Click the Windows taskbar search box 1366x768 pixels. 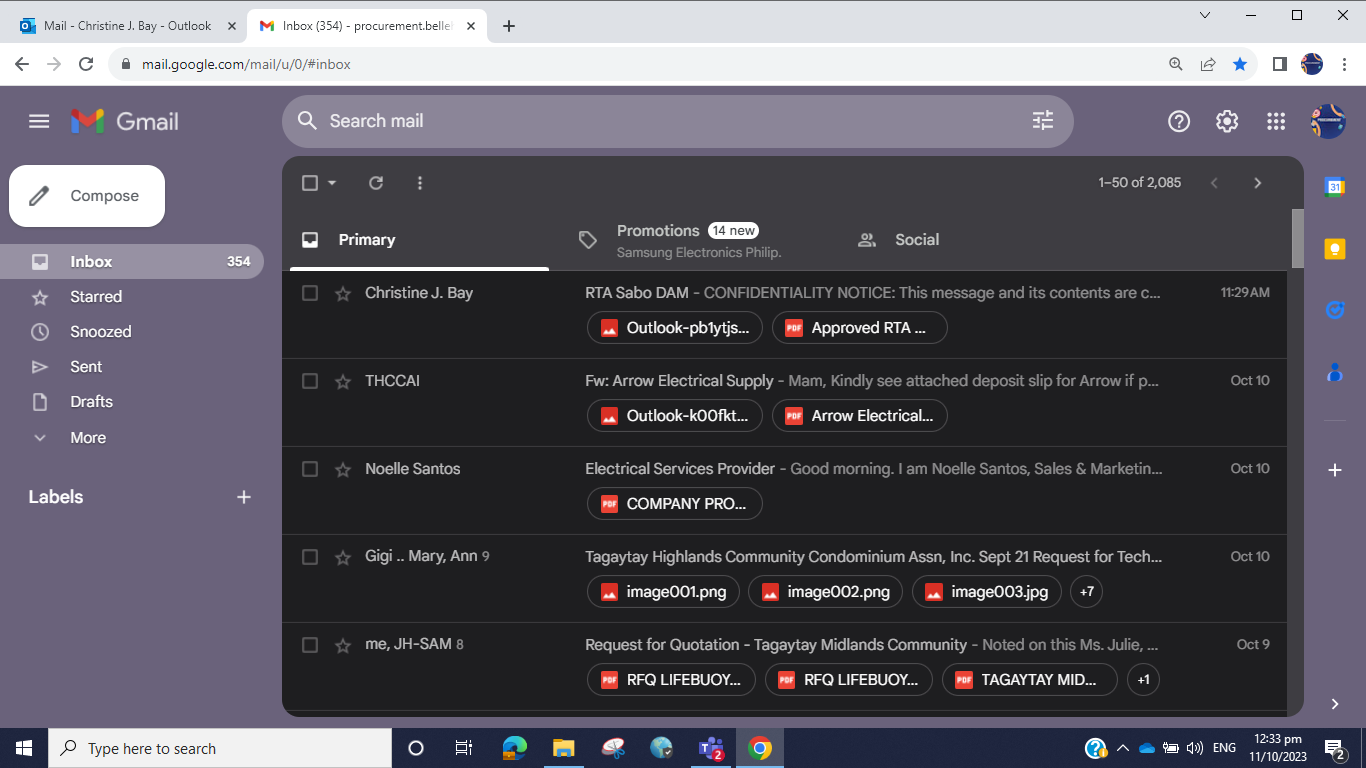[220, 748]
